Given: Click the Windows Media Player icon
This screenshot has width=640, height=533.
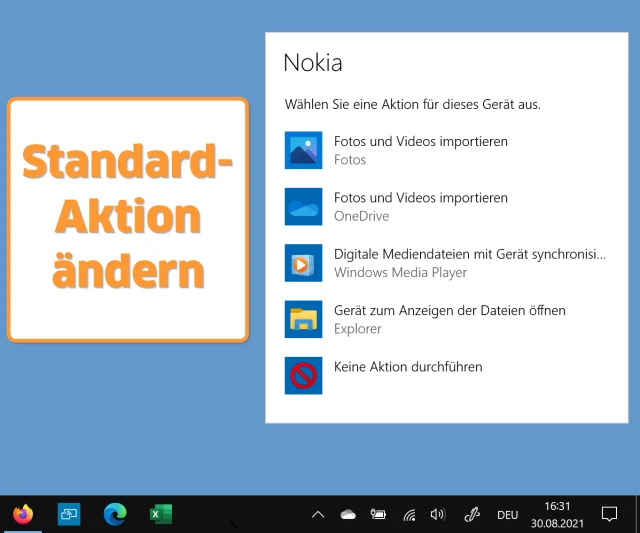Looking at the screenshot, I should 303,263.
